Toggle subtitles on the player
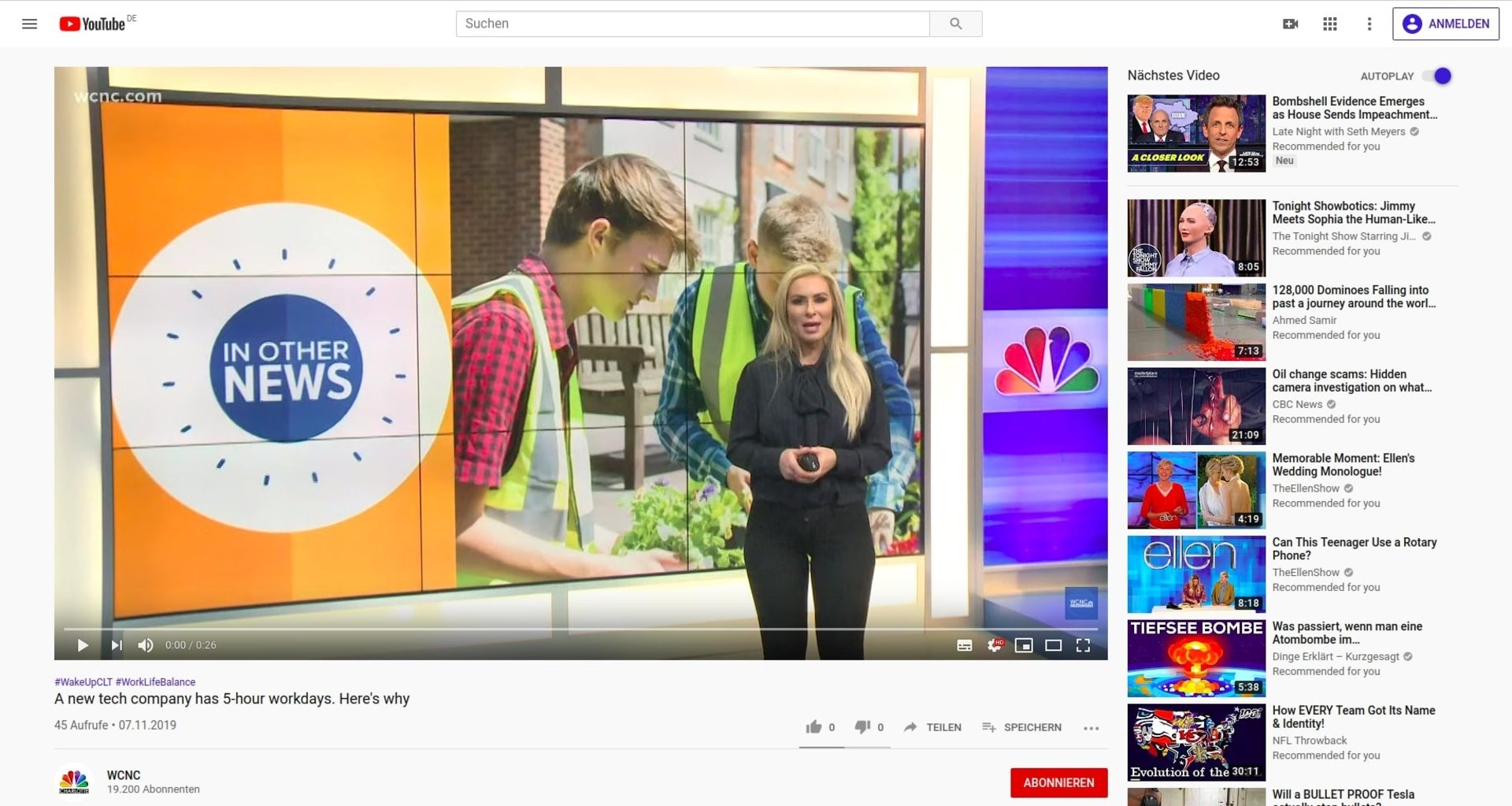Screen dimensions: 1512x806 pyautogui.click(x=964, y=645)
